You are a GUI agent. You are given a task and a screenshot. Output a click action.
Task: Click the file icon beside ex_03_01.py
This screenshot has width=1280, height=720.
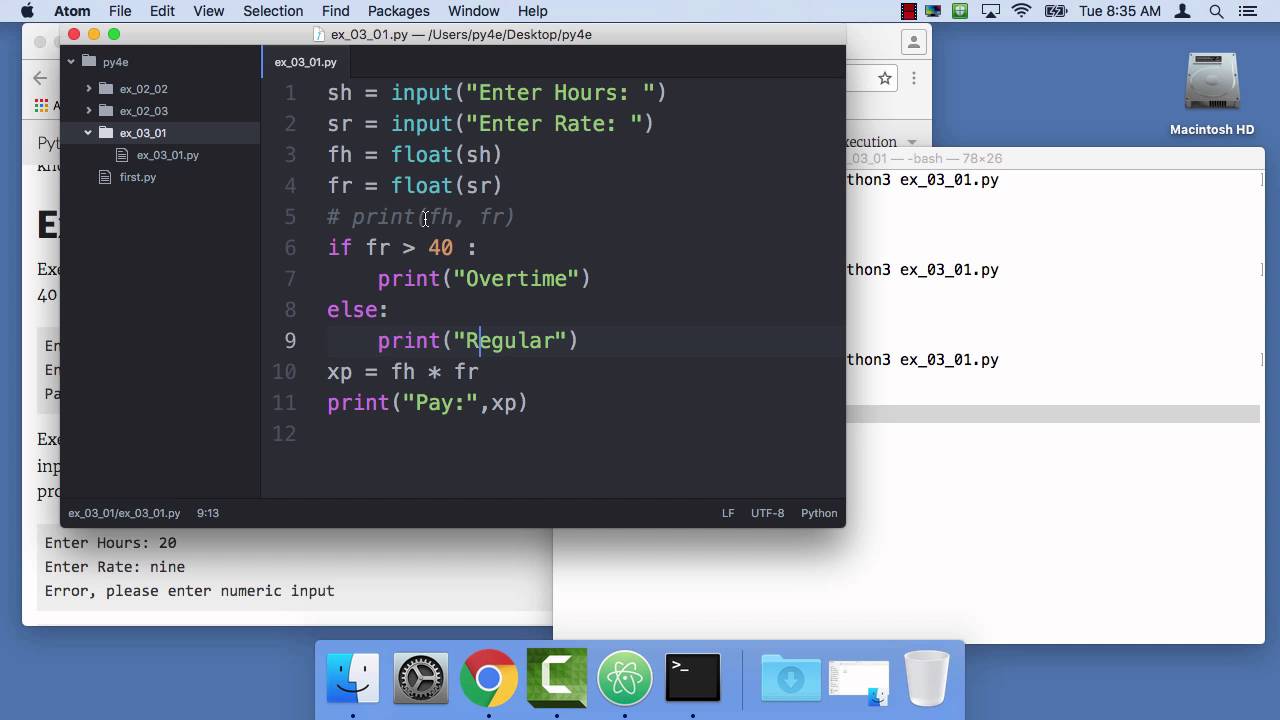pyautogui.click(x=122, y=155)
